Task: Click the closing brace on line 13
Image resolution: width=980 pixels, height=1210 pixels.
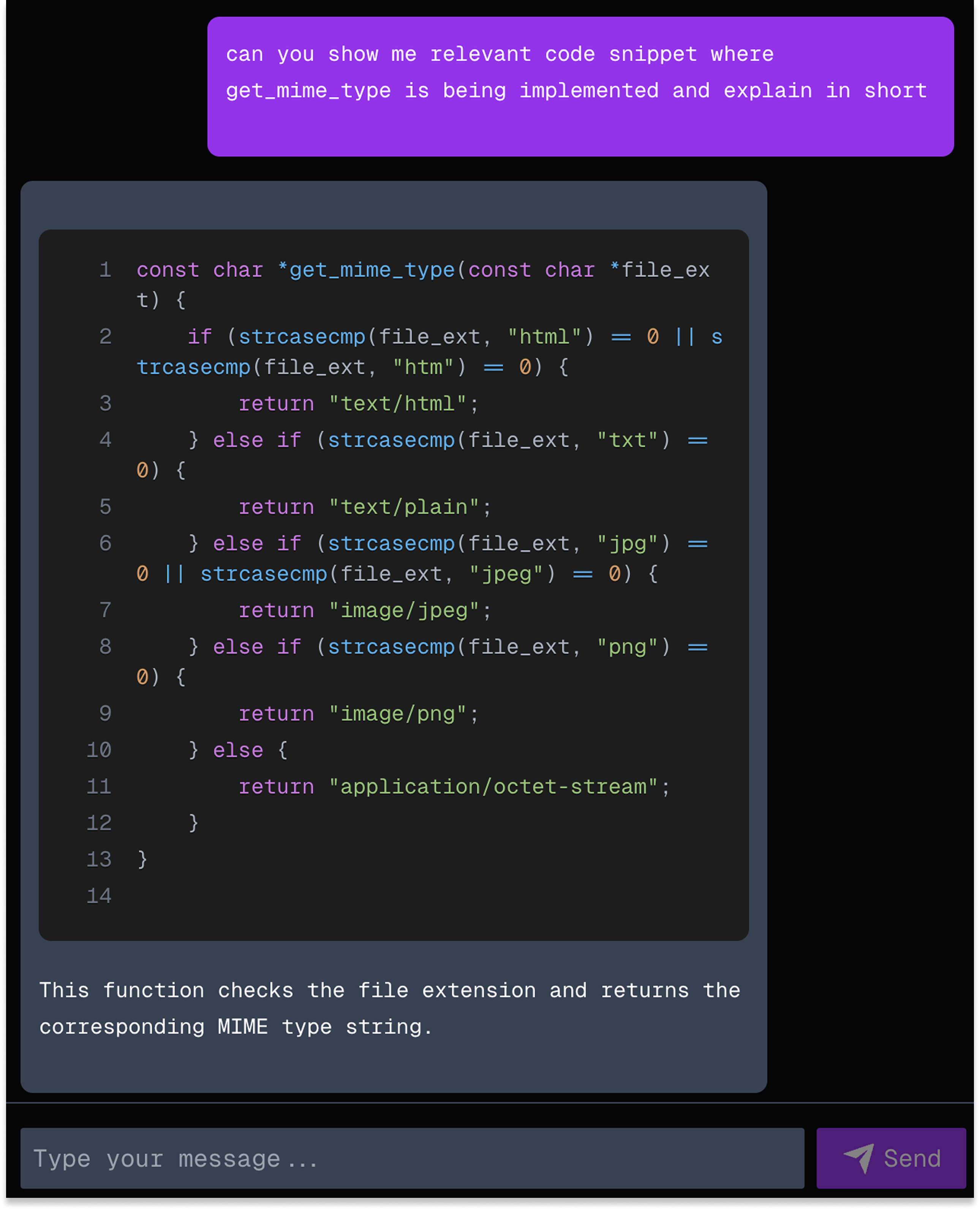Action: (x=142, y=859)
